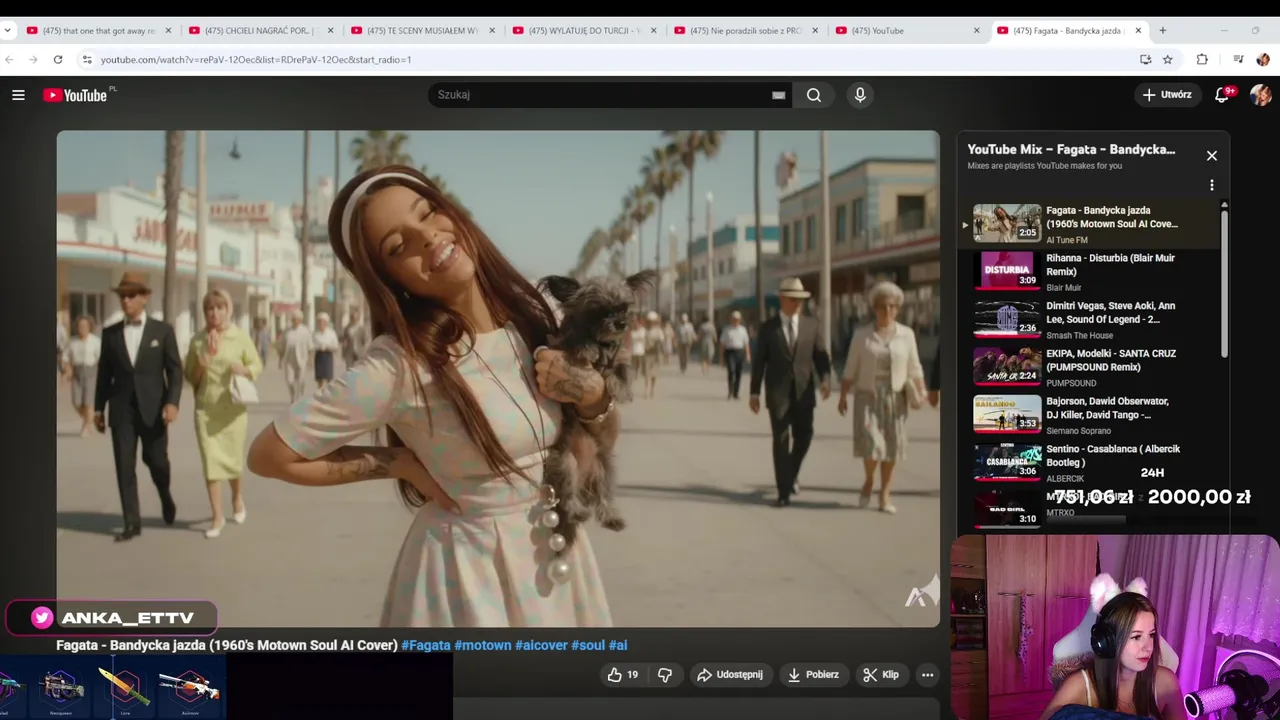Close the YouTube Mix playlist panel
Image resolution: width=1280 pixels, height=720 pixels.
click(1211, 156)
